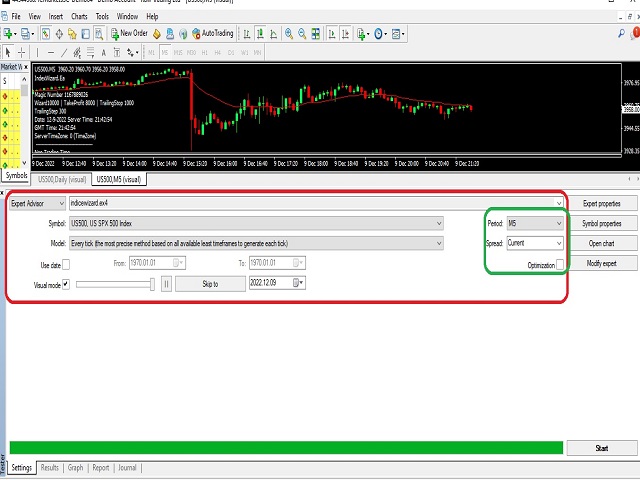Select the Fibonacci retracement tool
Image resolution: width=640 pixels, height=480 pixels.
(x=90, y=52)
